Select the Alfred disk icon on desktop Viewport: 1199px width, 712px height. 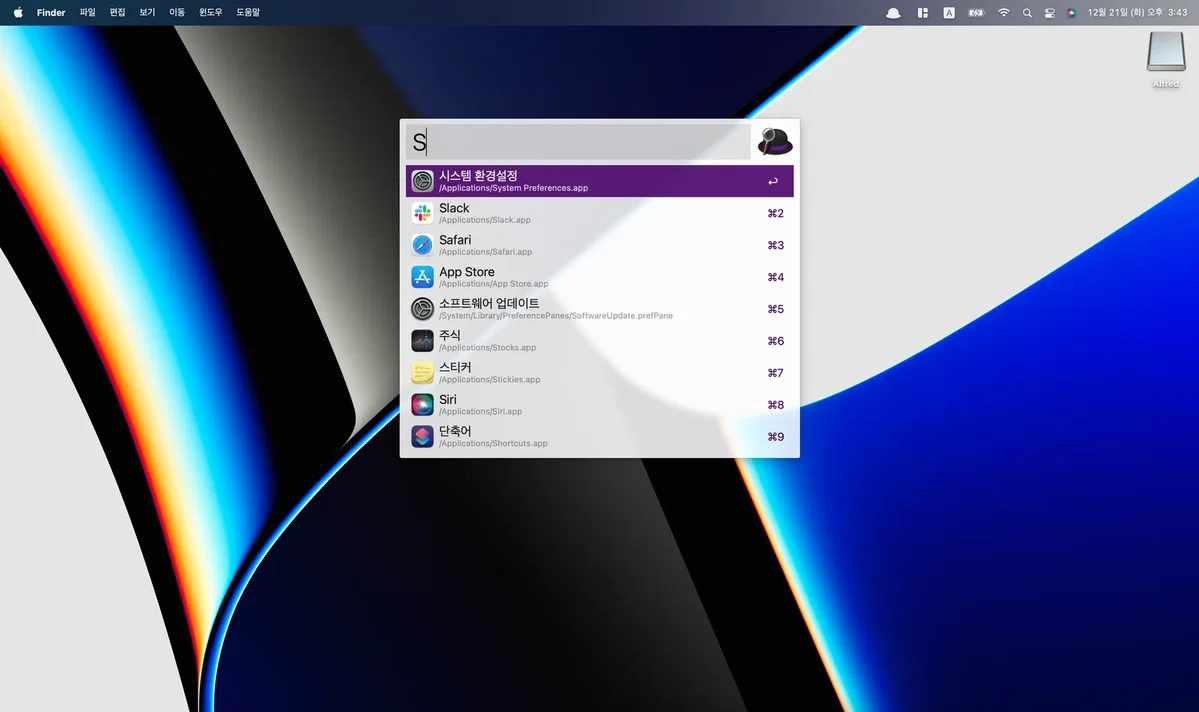click(x=1165, y=51)
